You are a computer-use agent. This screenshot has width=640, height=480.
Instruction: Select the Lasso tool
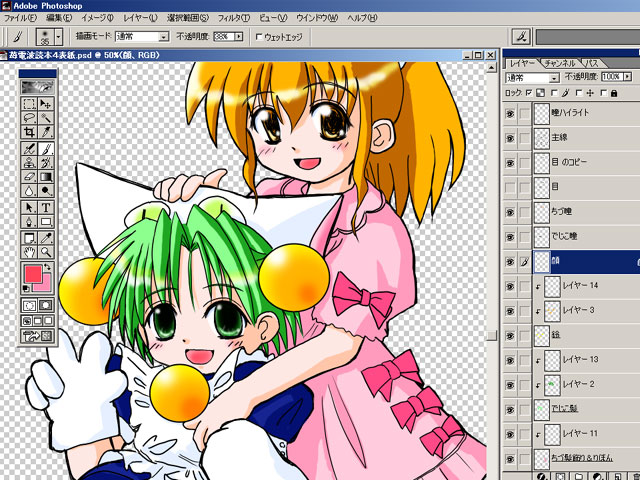point(29,118)
